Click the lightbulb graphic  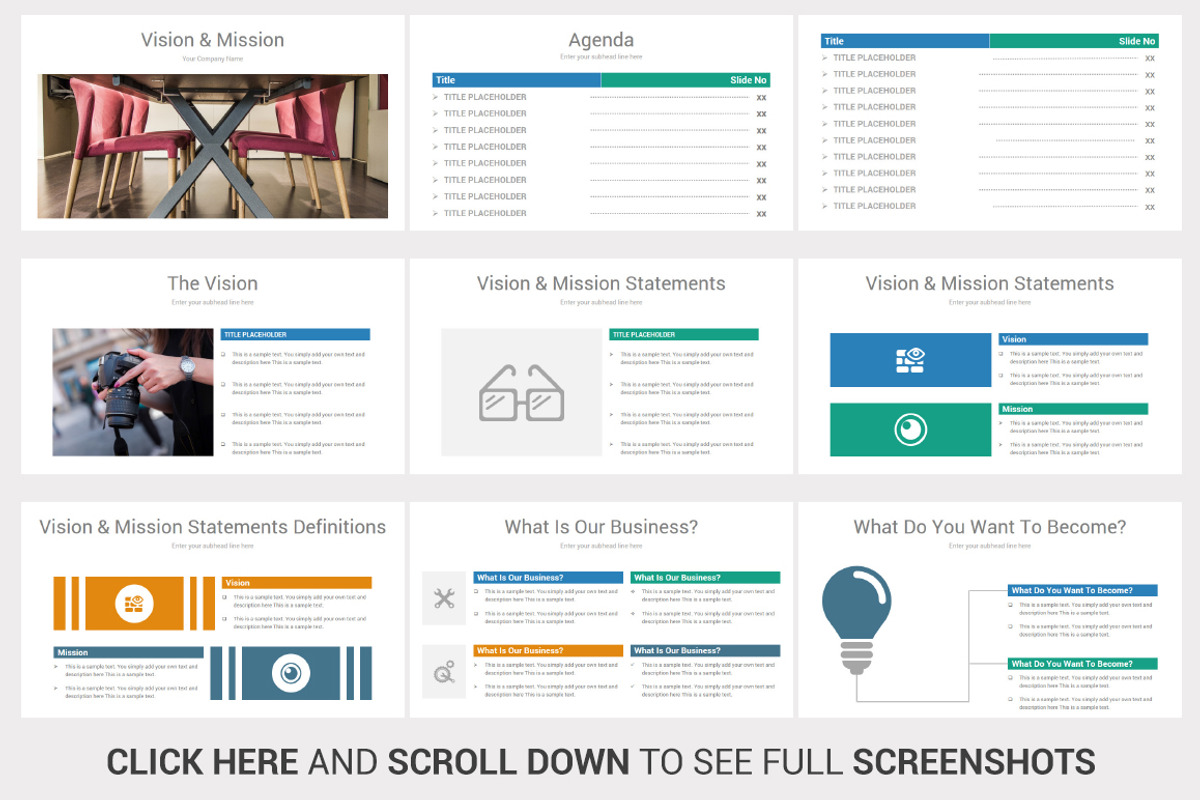[856, 619]
